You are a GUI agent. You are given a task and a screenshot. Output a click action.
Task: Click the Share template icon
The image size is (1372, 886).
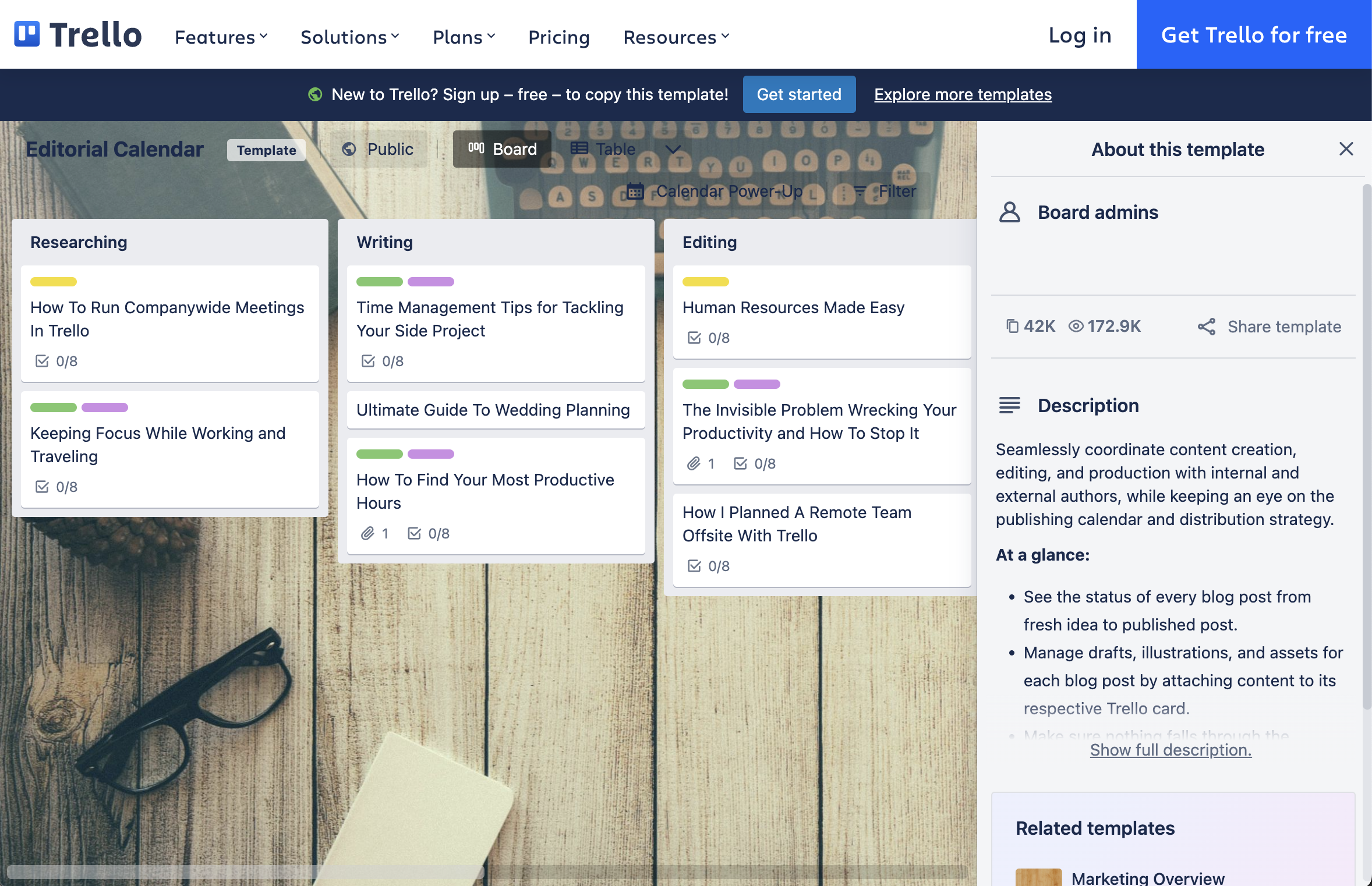pos(1206,325)
